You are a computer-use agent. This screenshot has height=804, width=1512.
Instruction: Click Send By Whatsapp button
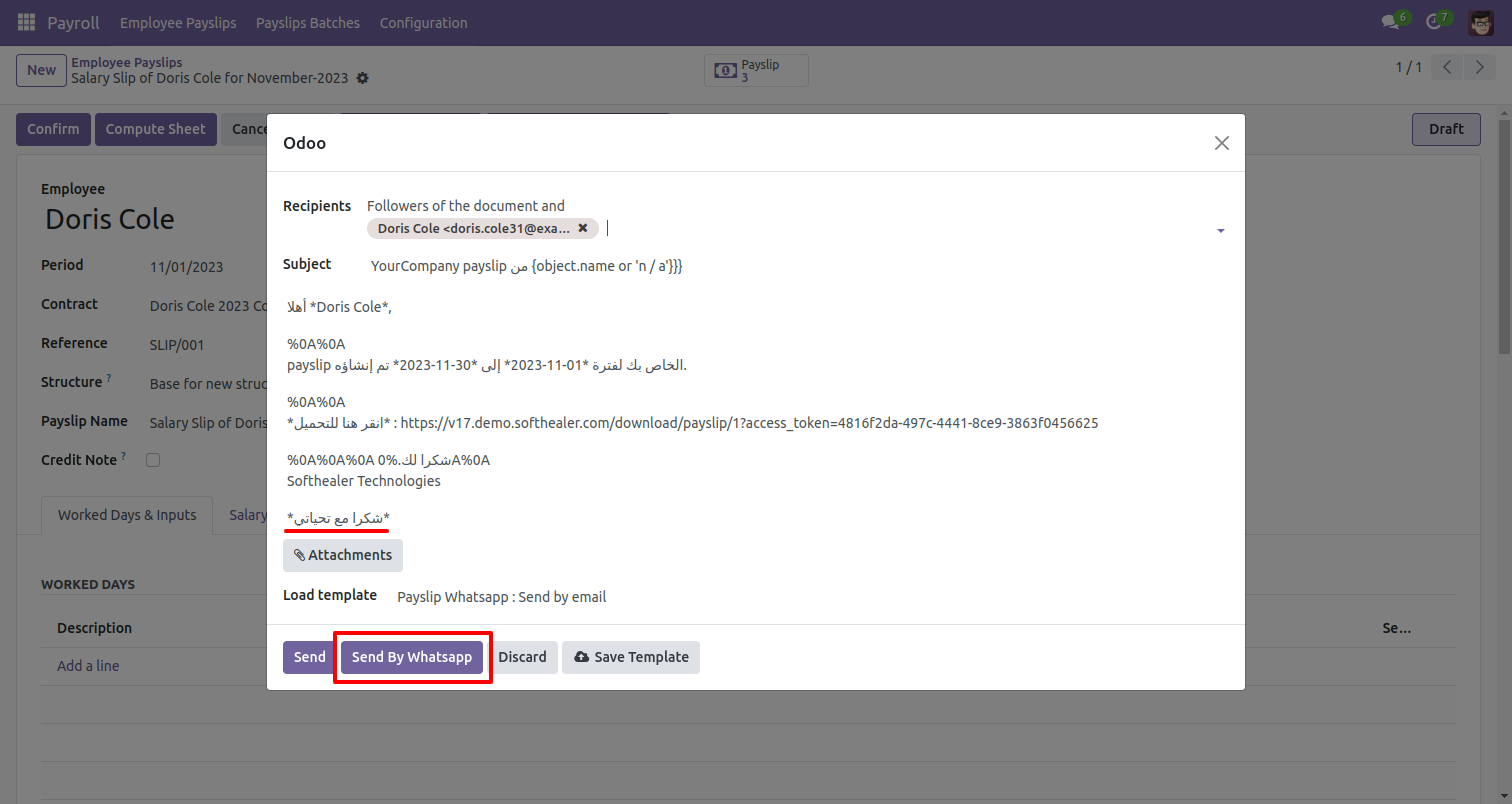(x=412, y=657)
